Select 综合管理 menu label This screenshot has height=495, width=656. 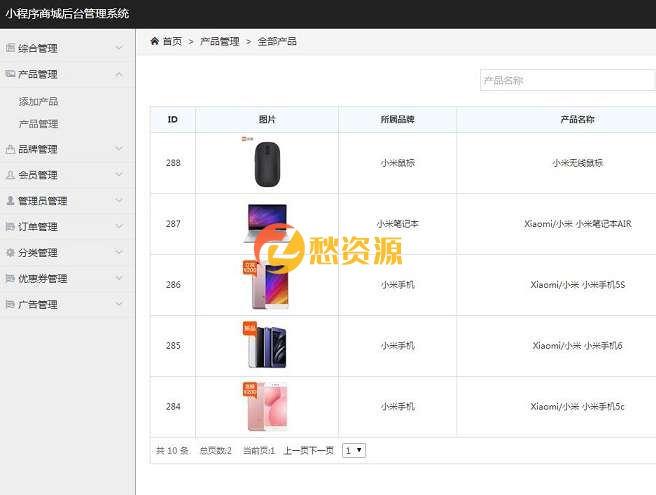38,48
